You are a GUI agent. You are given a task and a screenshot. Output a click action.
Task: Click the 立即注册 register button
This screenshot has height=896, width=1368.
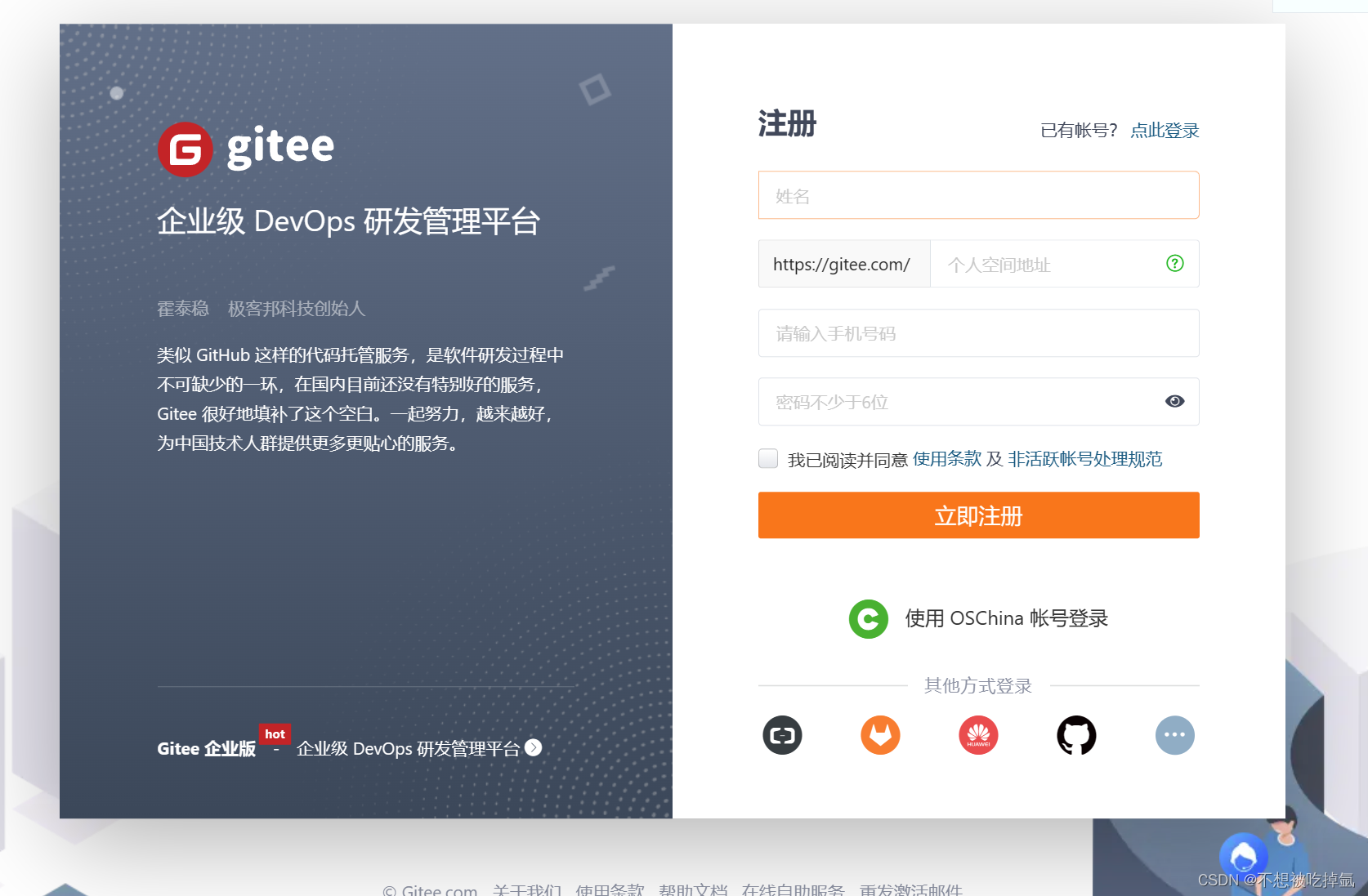point(978,515)
